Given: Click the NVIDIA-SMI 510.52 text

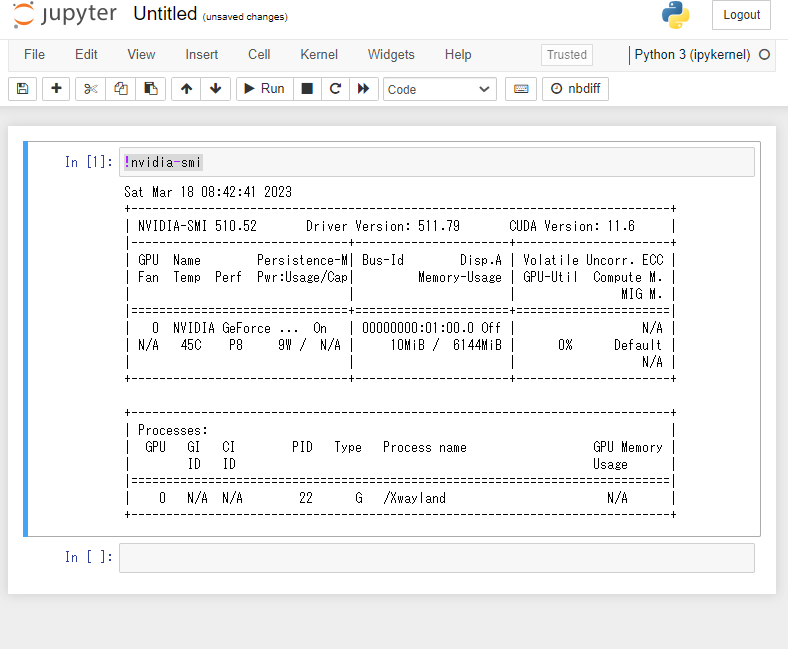Looking at the screenshot, I should pos(198,226).
